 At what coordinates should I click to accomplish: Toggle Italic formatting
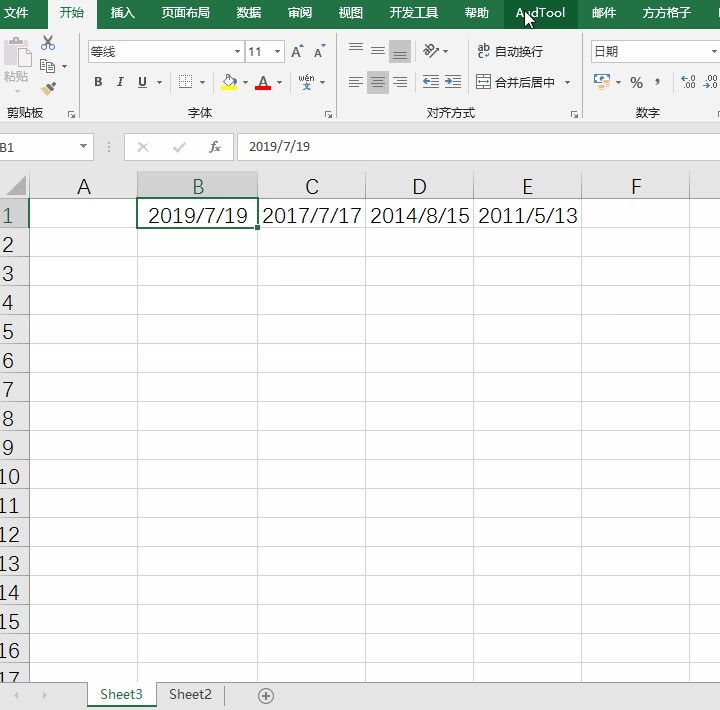click(x=120, y=82)
